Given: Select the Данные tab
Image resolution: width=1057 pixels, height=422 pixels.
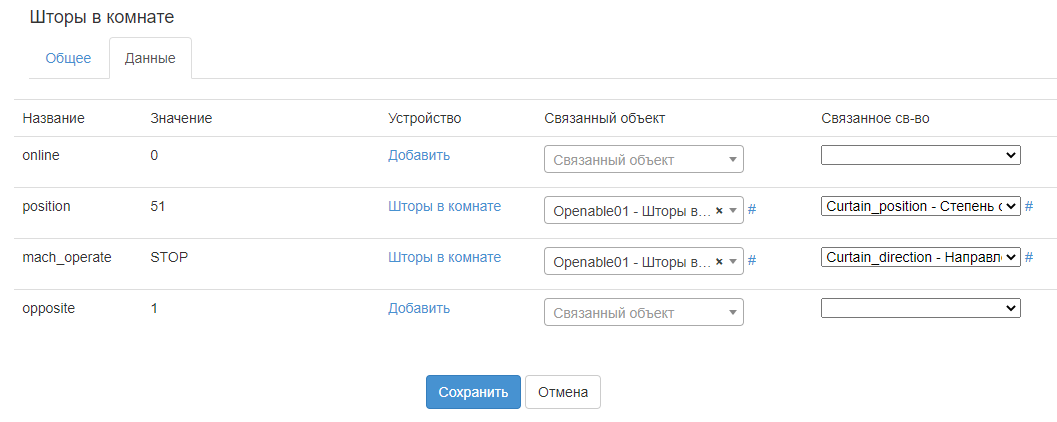Looking at the screenshot, I should point(150,58).
